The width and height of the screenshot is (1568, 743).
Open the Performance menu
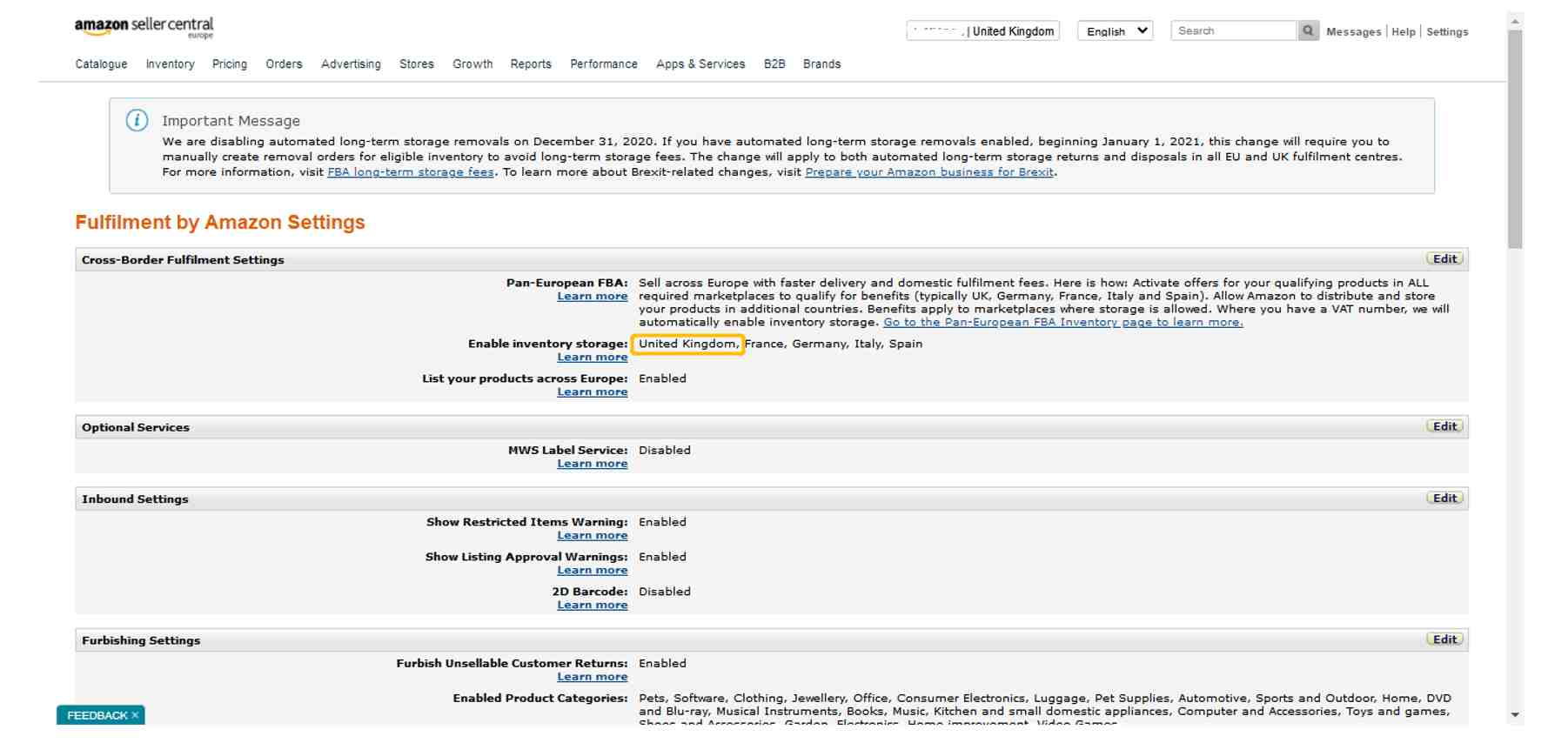click(604, 64)
